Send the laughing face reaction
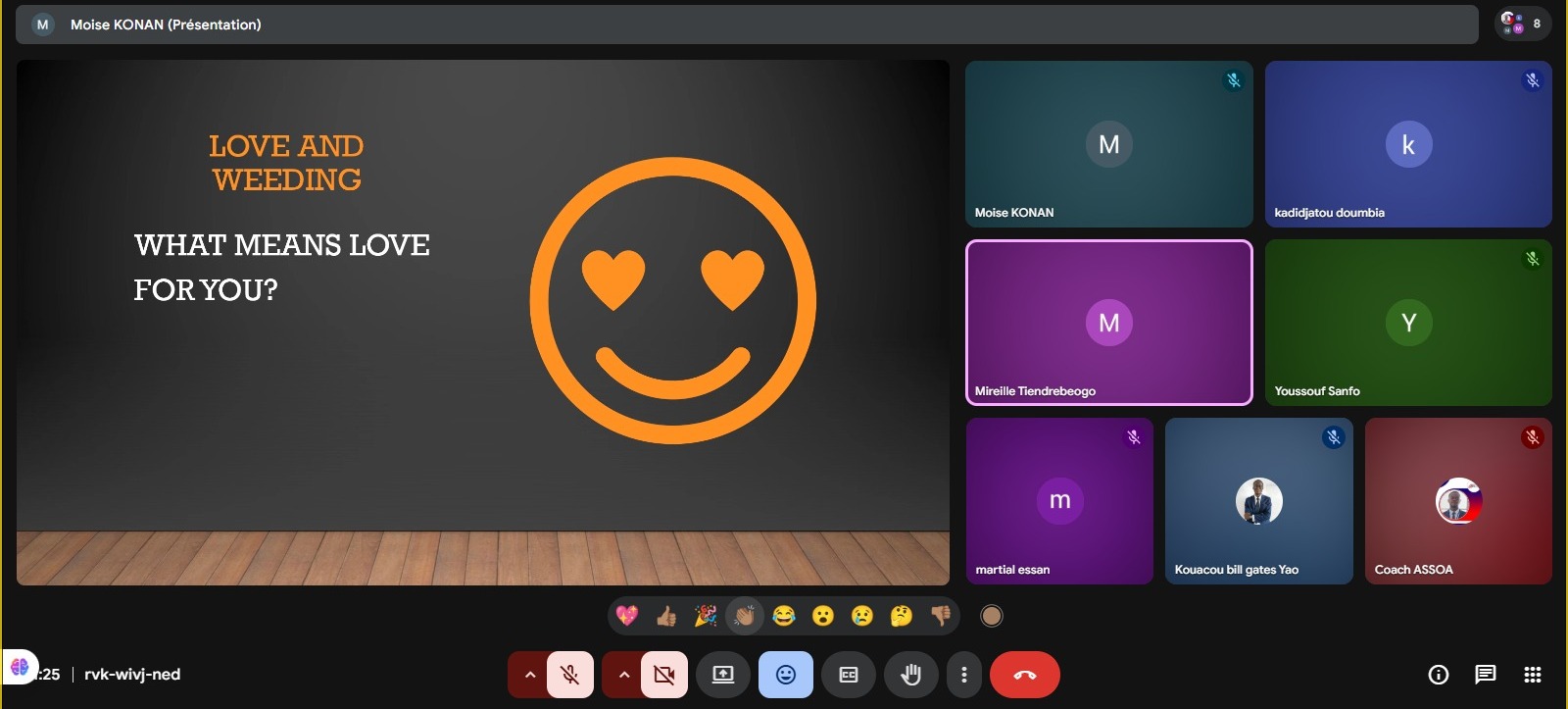 (x=784, y=616)
